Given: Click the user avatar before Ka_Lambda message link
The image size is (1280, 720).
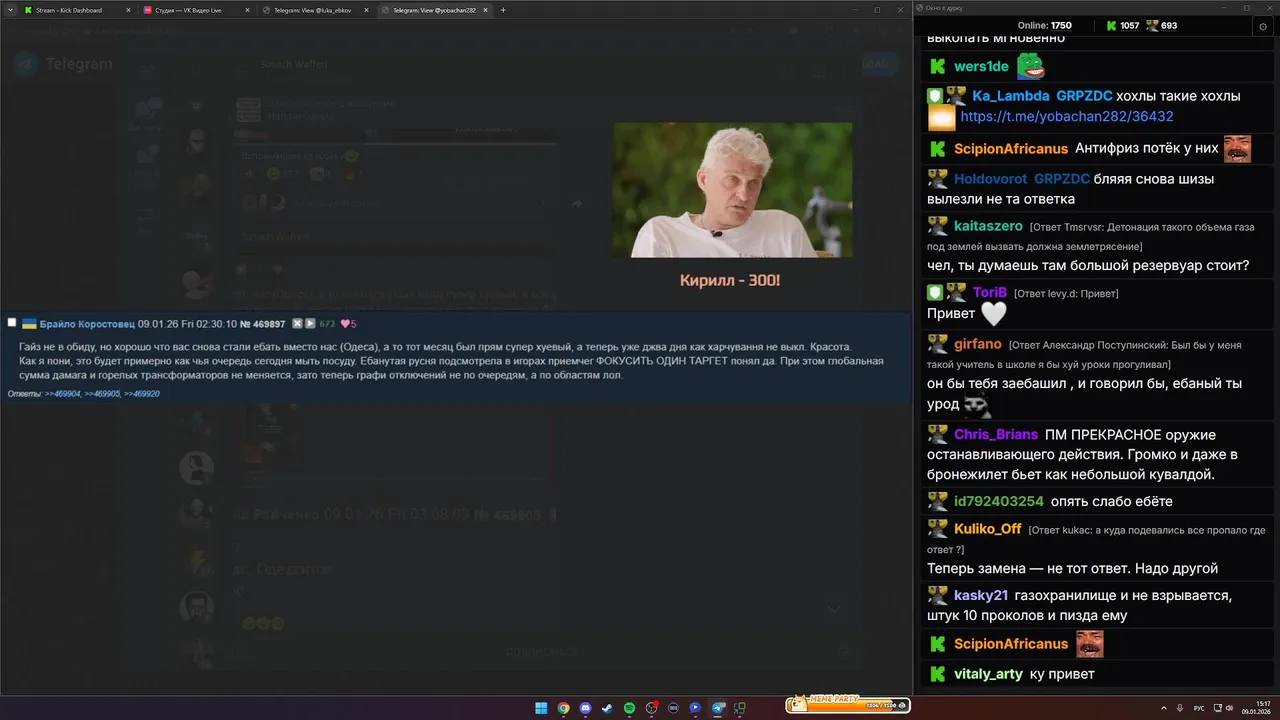Looking at the screenshot, I should tap(942, 118).
